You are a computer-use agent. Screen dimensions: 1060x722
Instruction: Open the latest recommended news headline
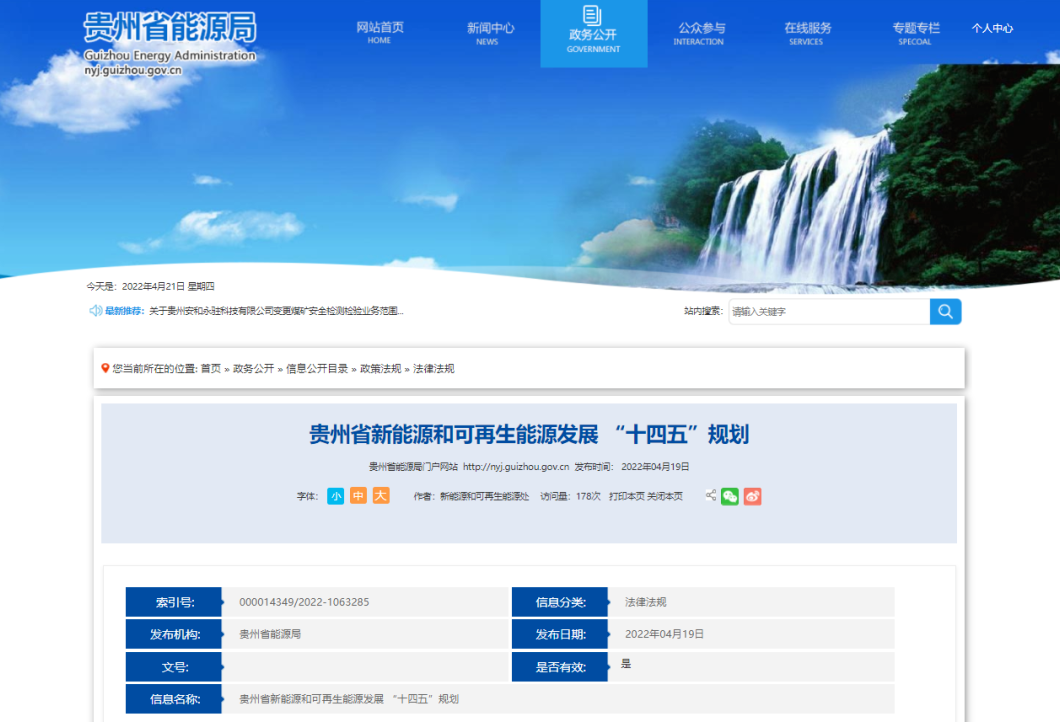pos(276,311)
